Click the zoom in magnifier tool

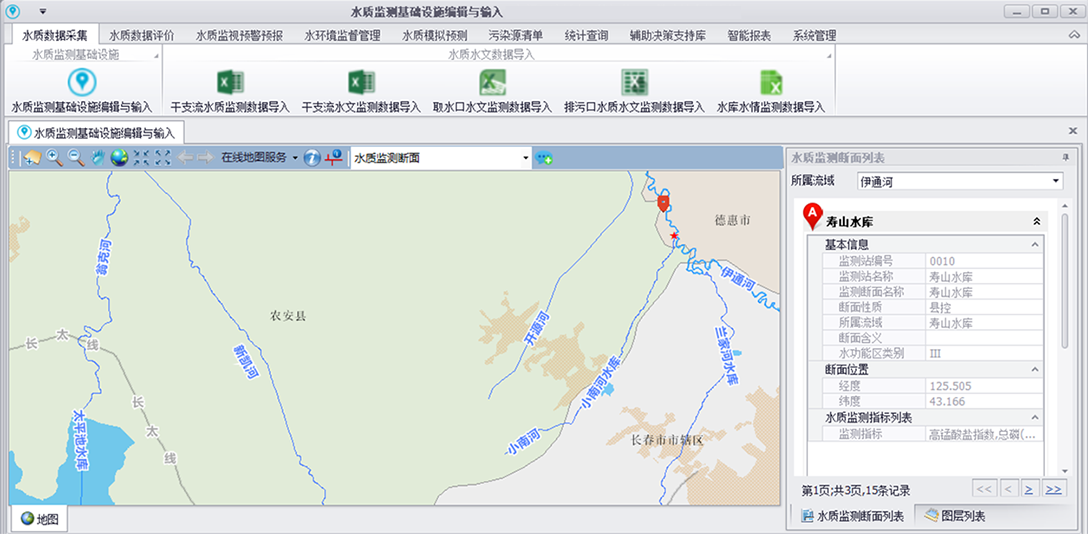coord(54,158)
